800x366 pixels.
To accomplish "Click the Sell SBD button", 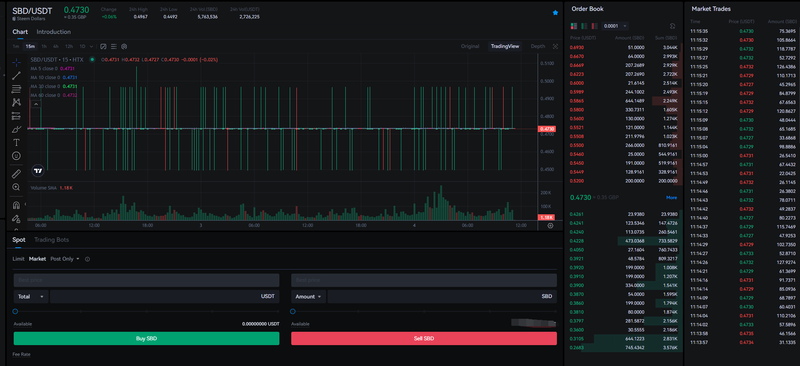I will [424, 338].
